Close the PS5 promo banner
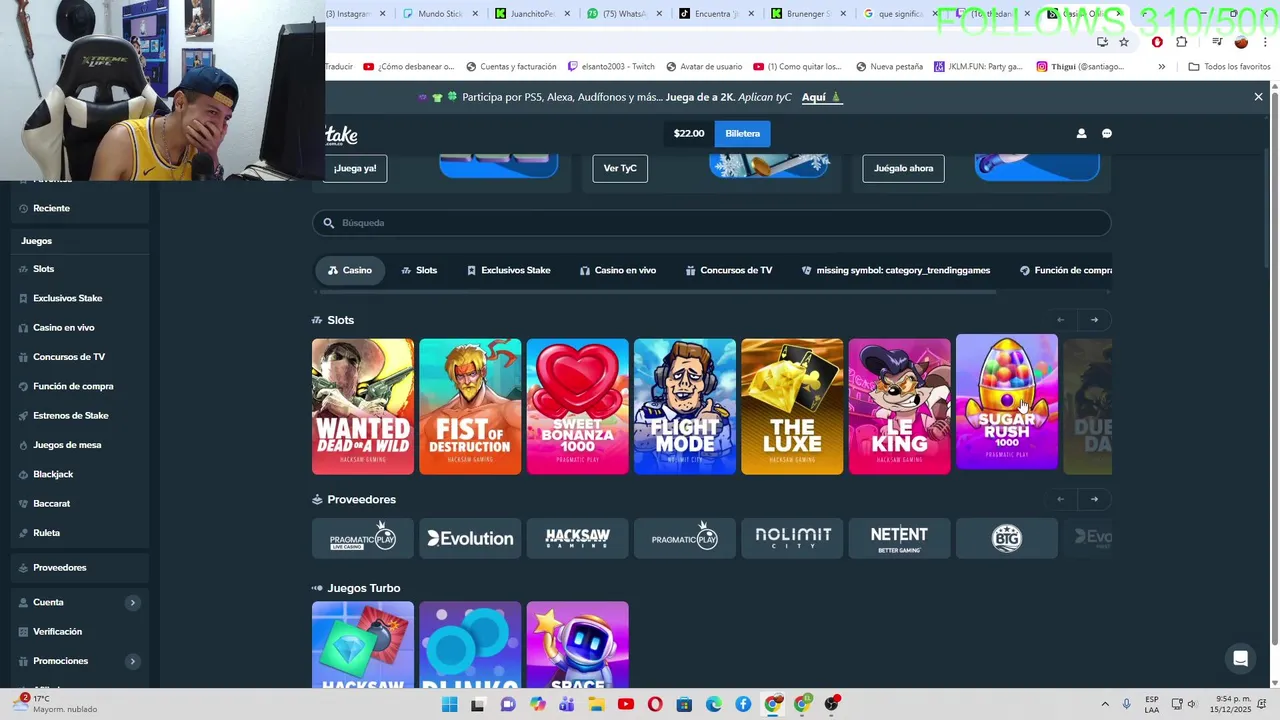 (x=1258, y=97)
